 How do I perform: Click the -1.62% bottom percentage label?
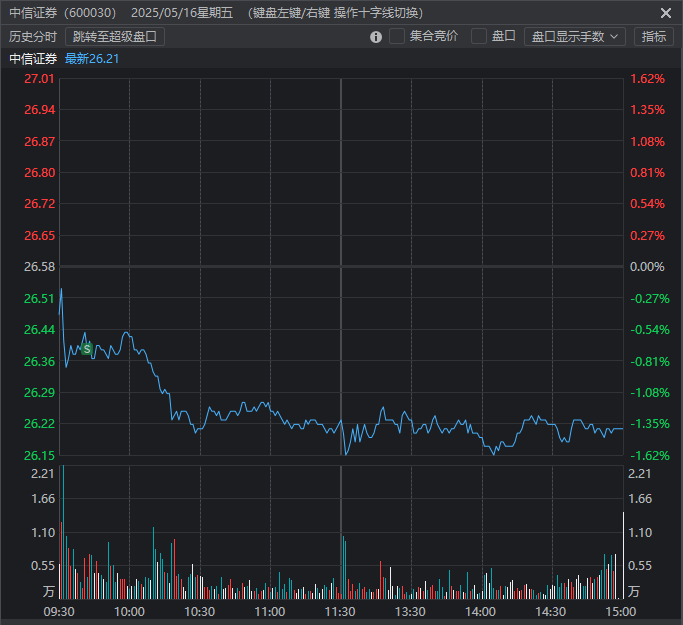(648, 455)
